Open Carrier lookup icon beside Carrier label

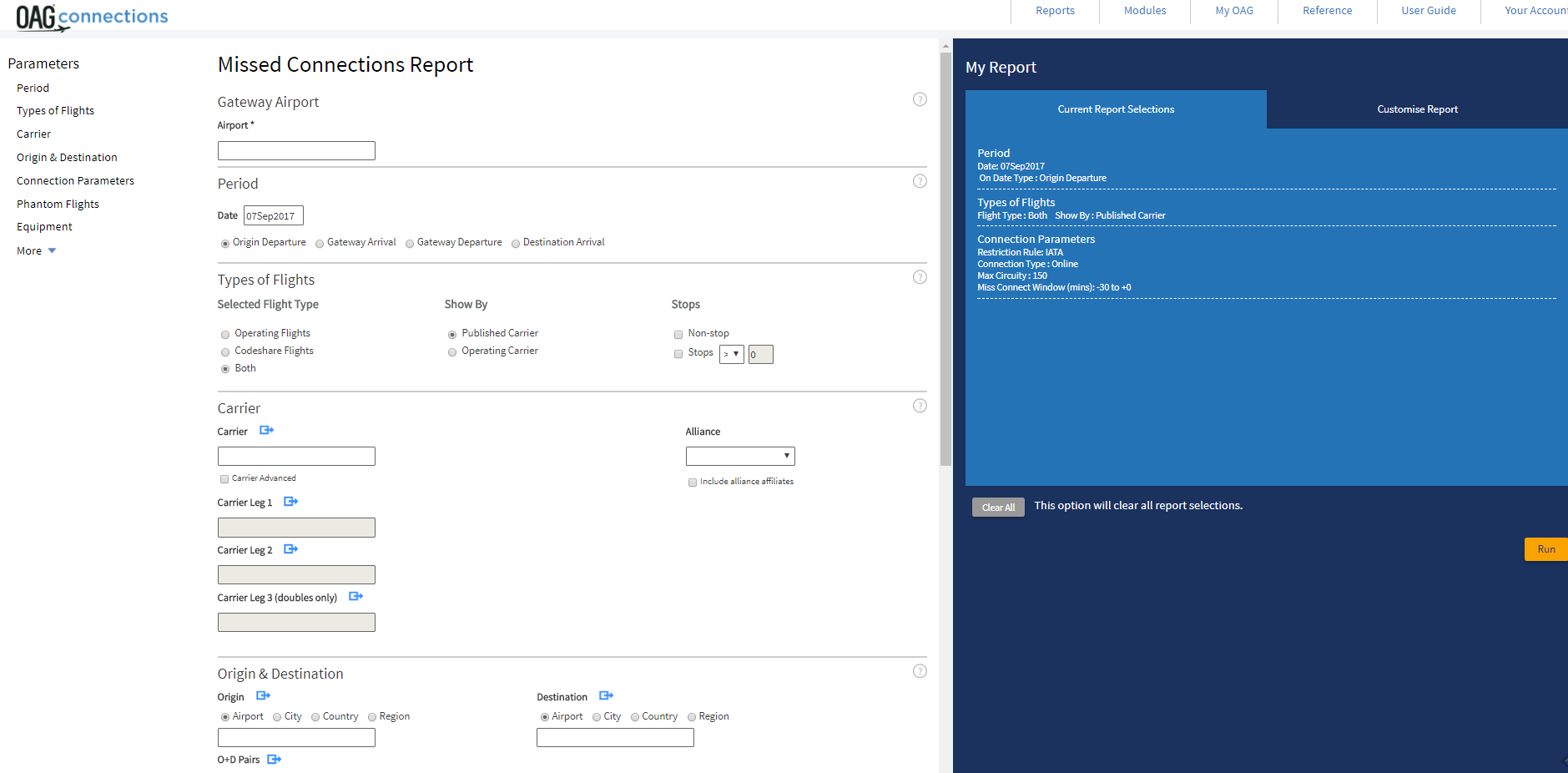point(267,431)
